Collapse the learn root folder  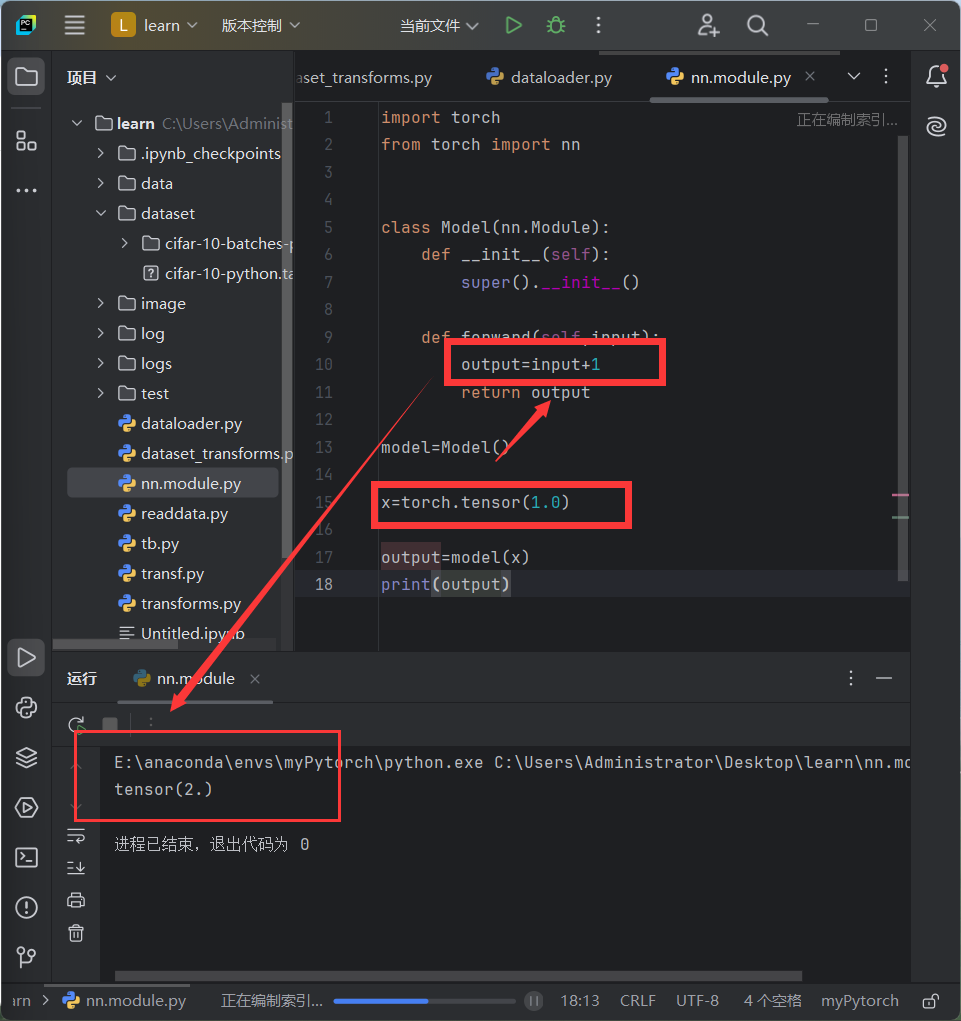point(77,123)
